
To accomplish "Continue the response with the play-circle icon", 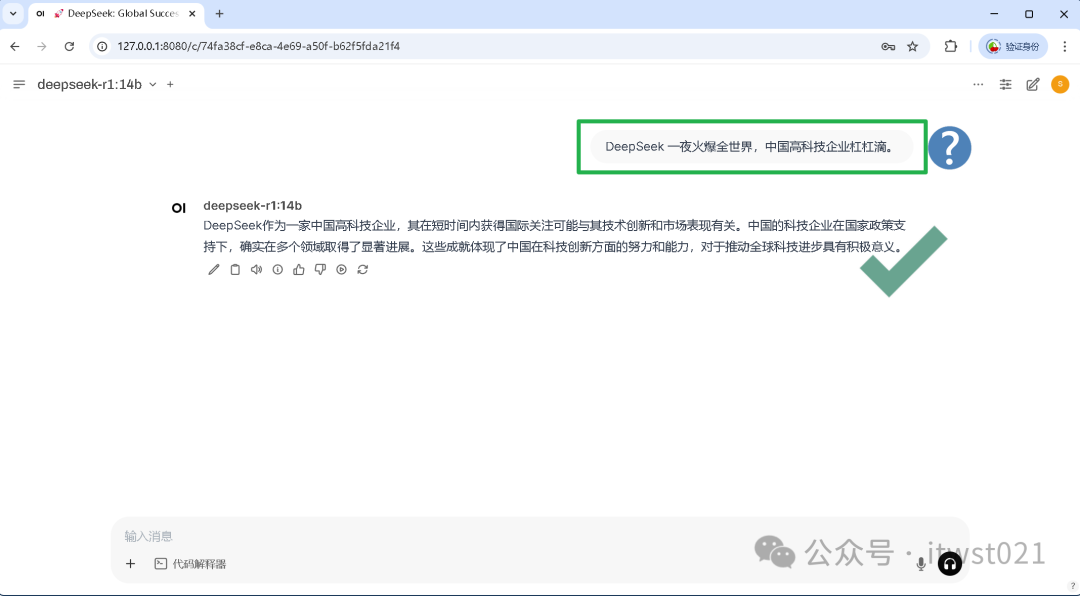I will pyautogui.click(x=341, y=269).
